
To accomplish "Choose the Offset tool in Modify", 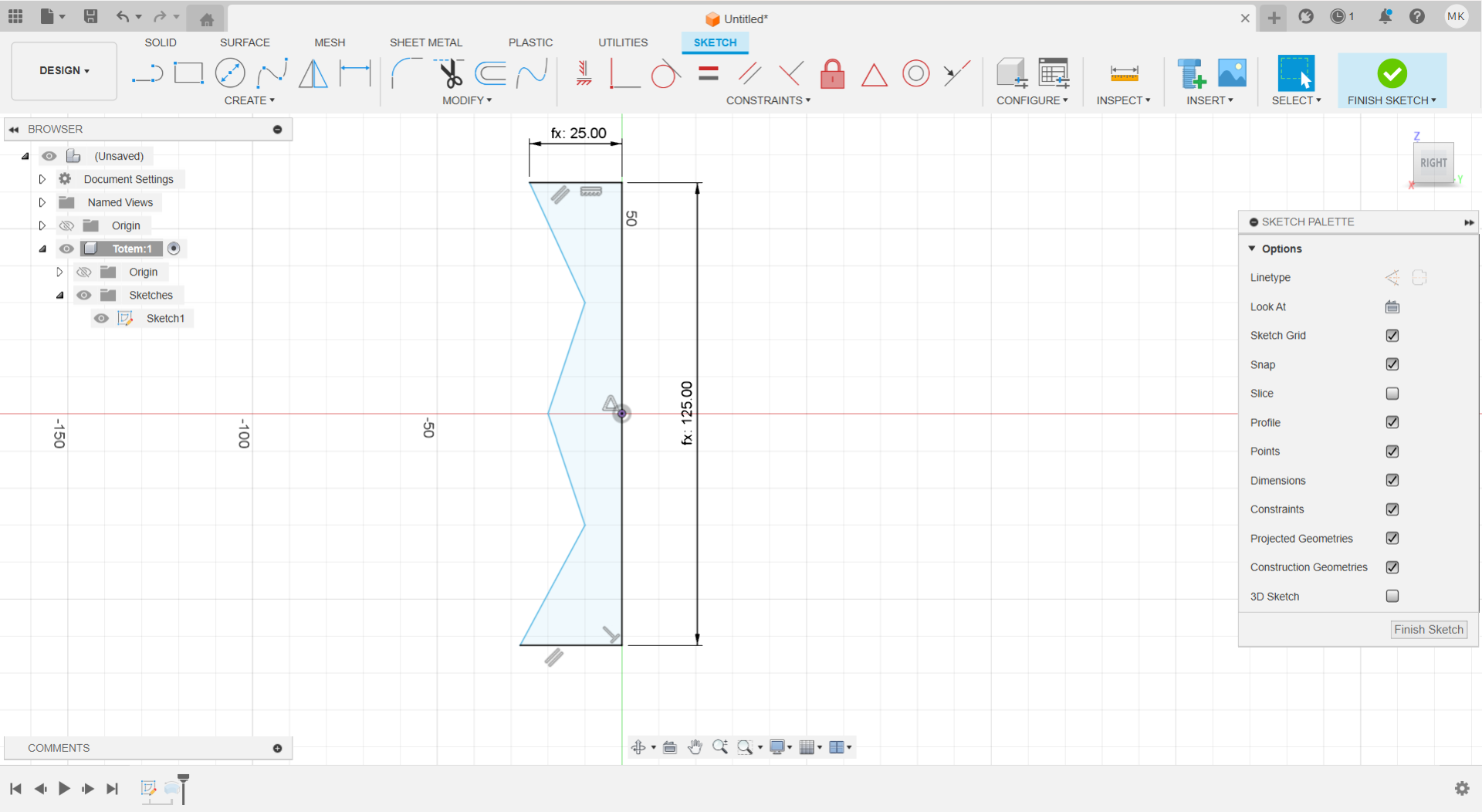I will coord(490,74).
